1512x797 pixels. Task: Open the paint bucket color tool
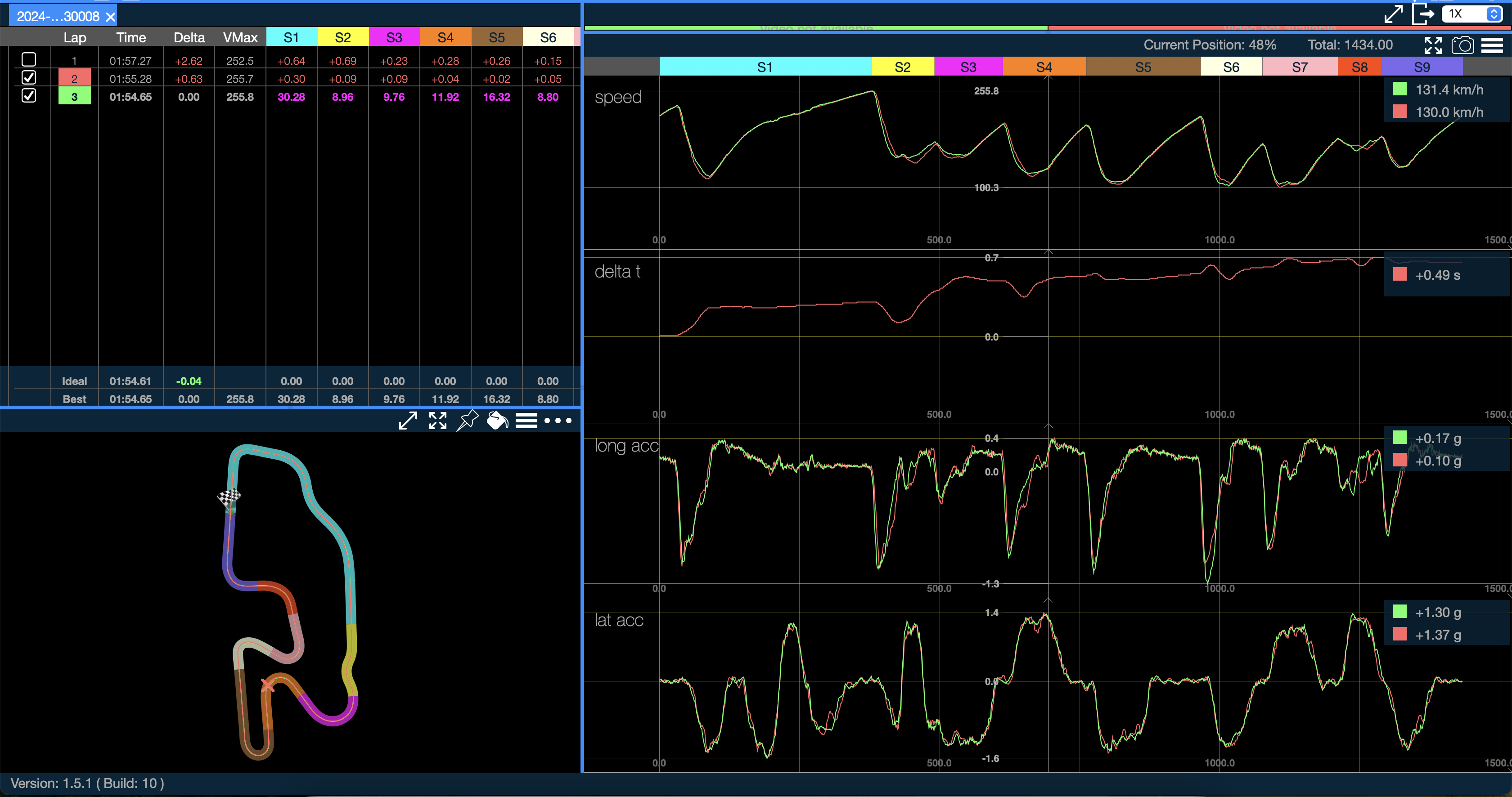click(x=497, y=421)
